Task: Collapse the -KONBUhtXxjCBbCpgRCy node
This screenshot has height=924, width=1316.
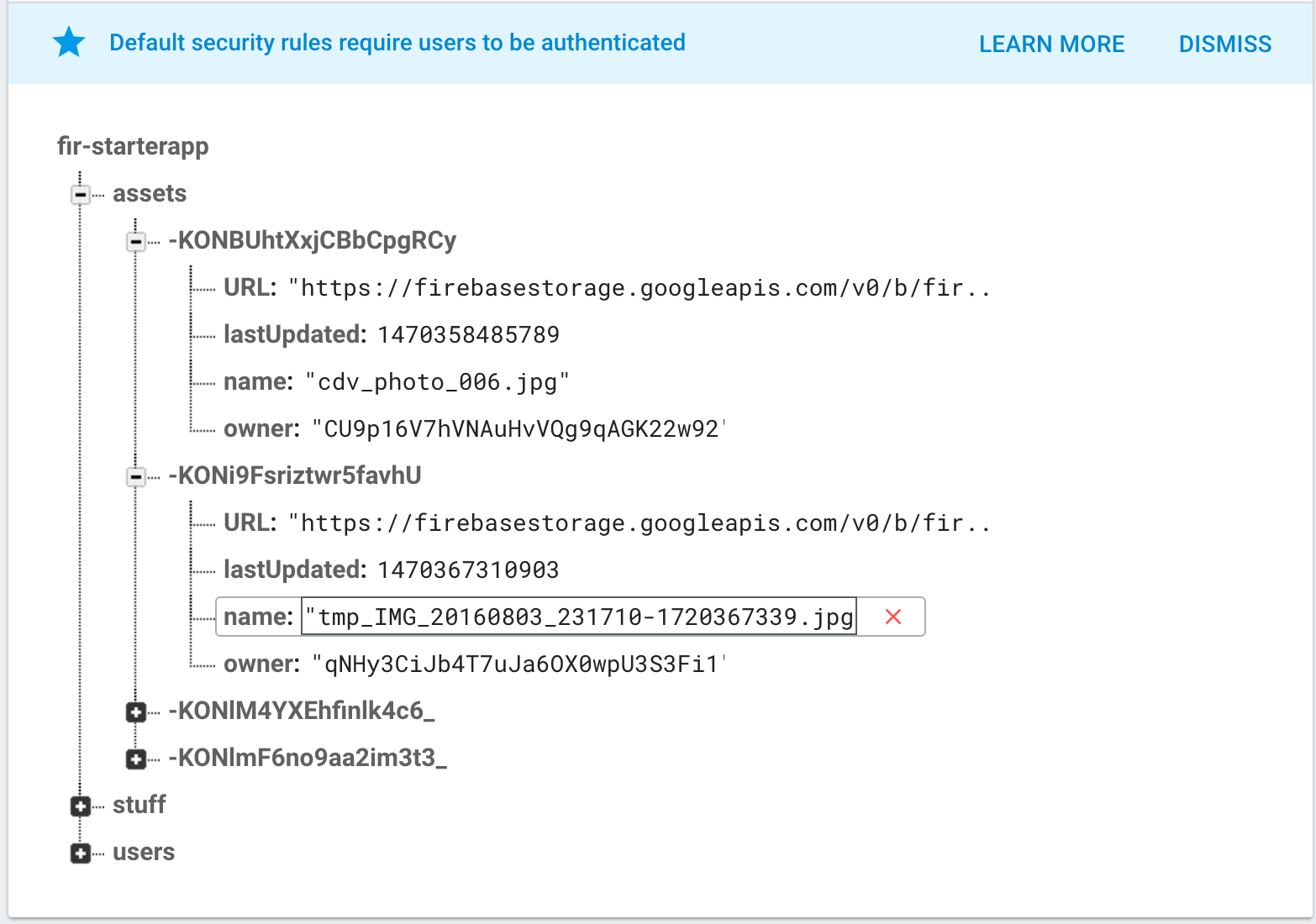Action: coord(136,242)
